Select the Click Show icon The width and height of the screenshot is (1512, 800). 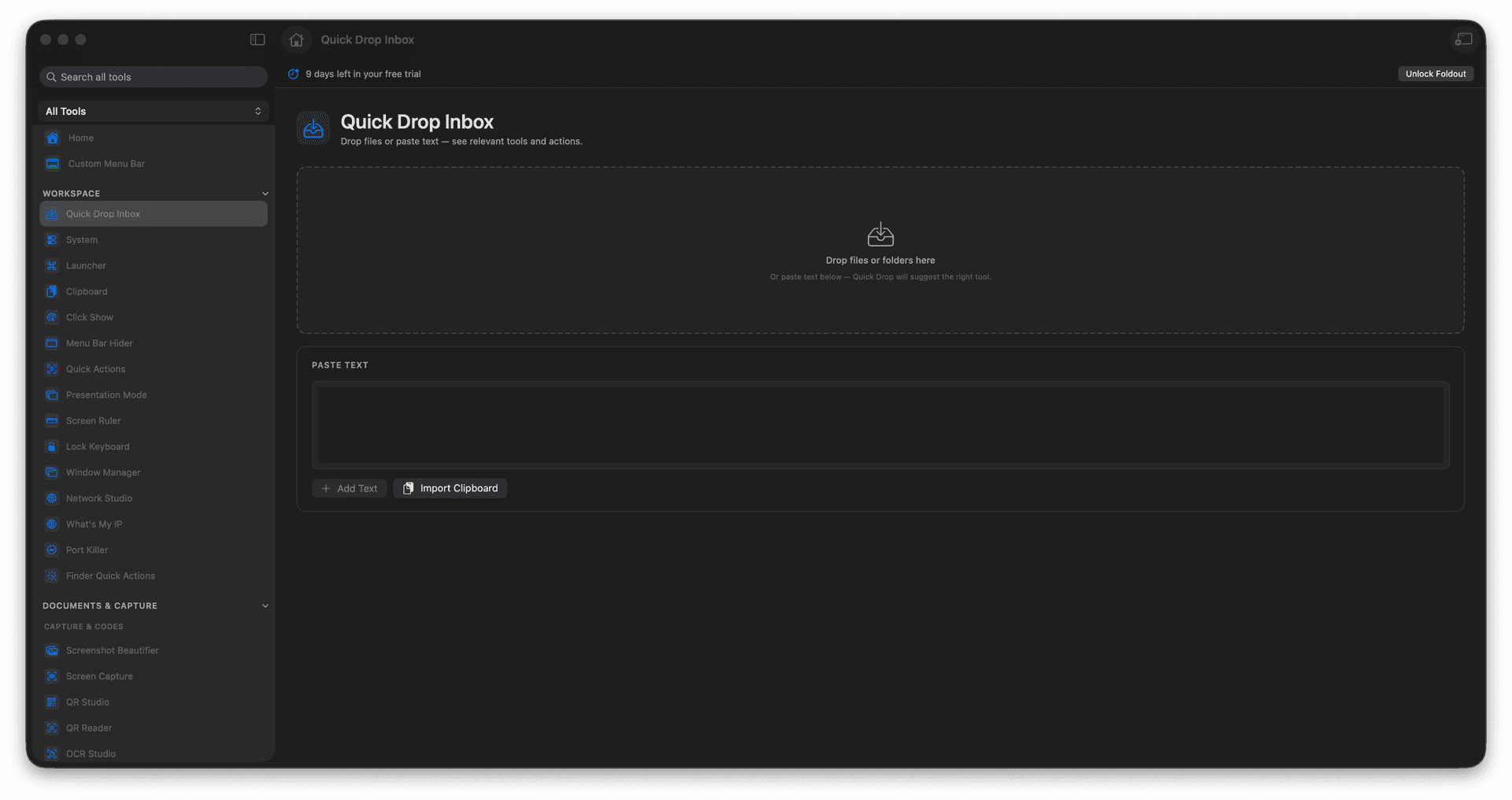tap(52, 317)
